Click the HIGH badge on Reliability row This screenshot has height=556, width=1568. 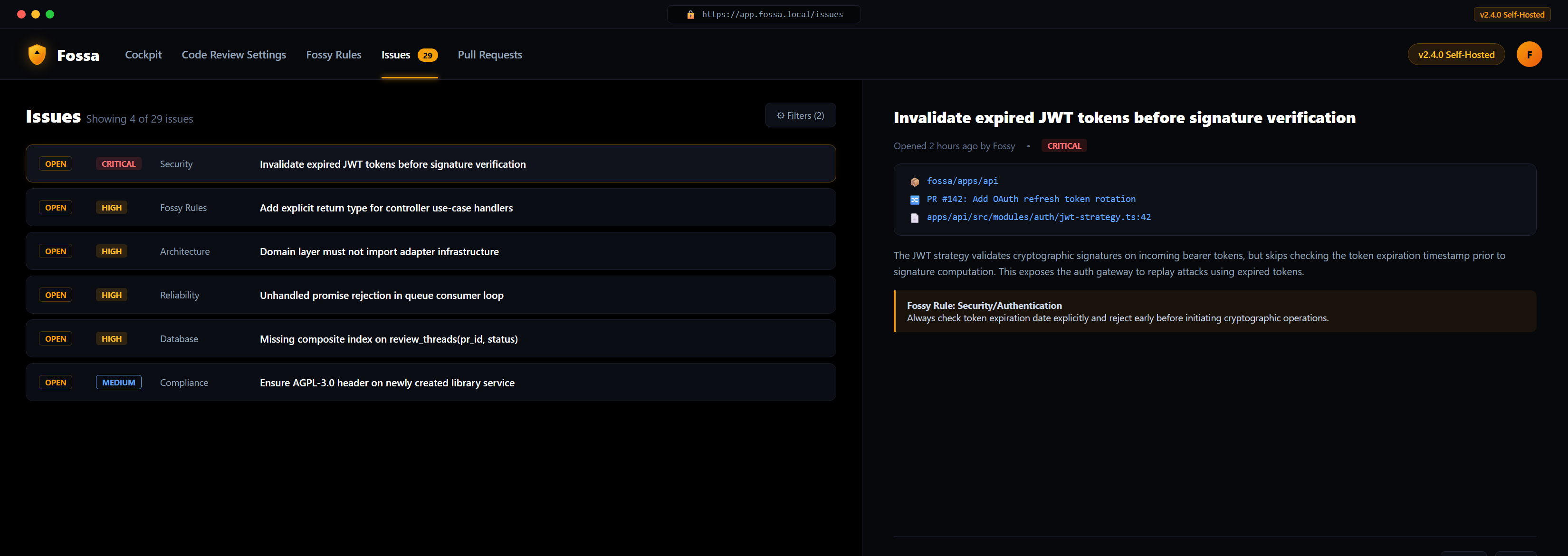click(111, 296)
